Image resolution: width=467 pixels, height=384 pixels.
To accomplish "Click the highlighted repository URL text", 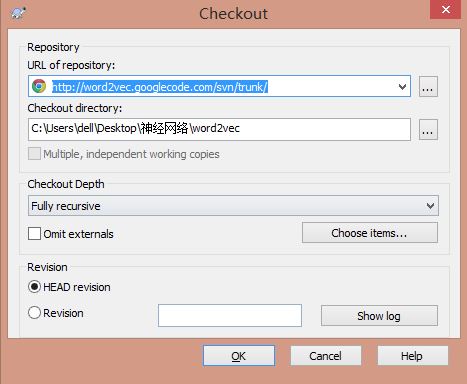I will pyautogui.click(x=160, y=87).
